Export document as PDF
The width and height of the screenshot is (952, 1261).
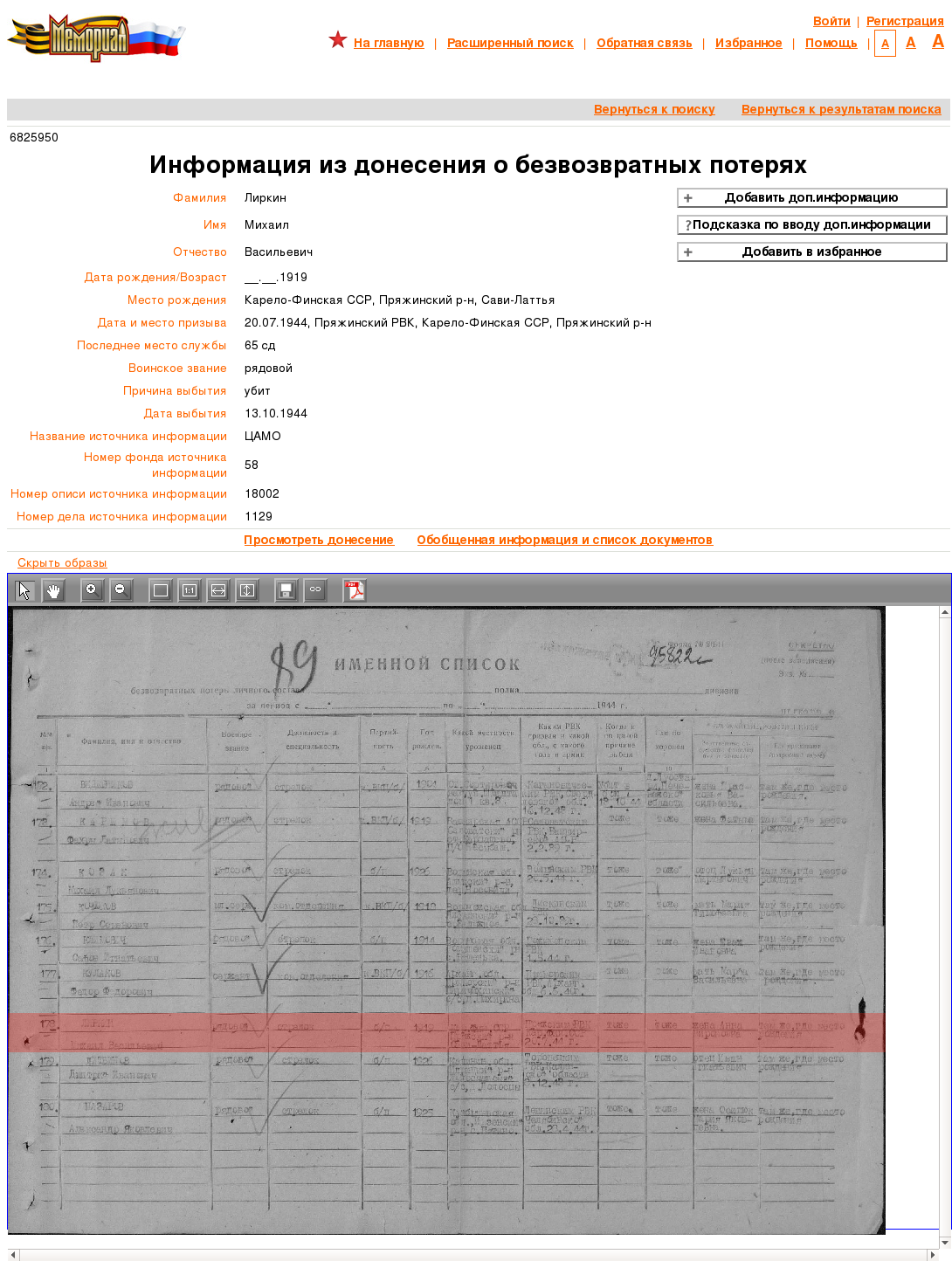pos(355,590)
